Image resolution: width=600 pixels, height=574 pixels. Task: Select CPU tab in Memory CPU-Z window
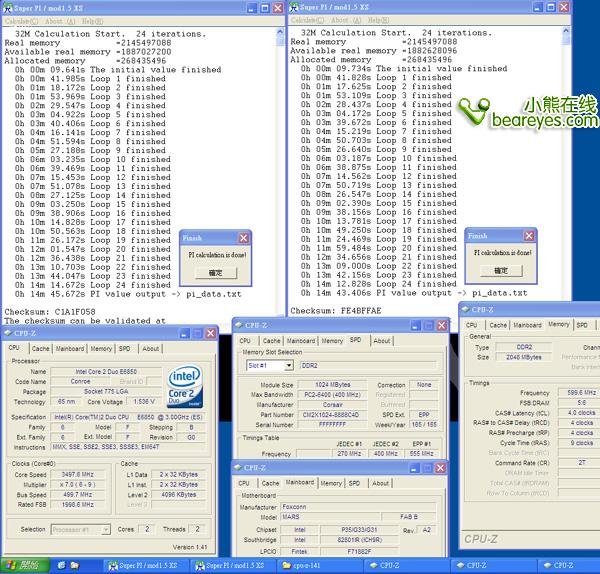coord(471,325)
